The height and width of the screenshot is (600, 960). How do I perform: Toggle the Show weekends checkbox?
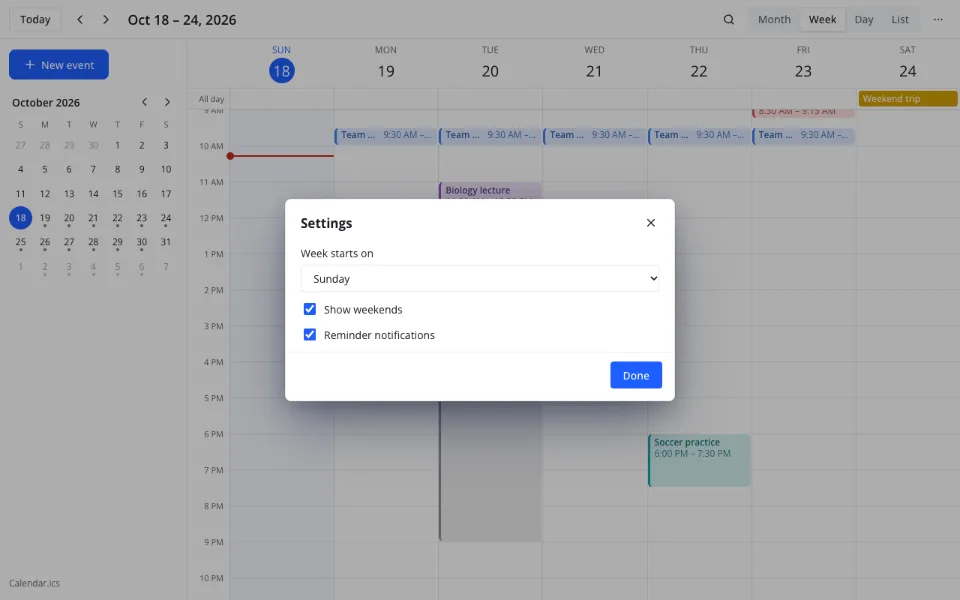pos(310,309)
